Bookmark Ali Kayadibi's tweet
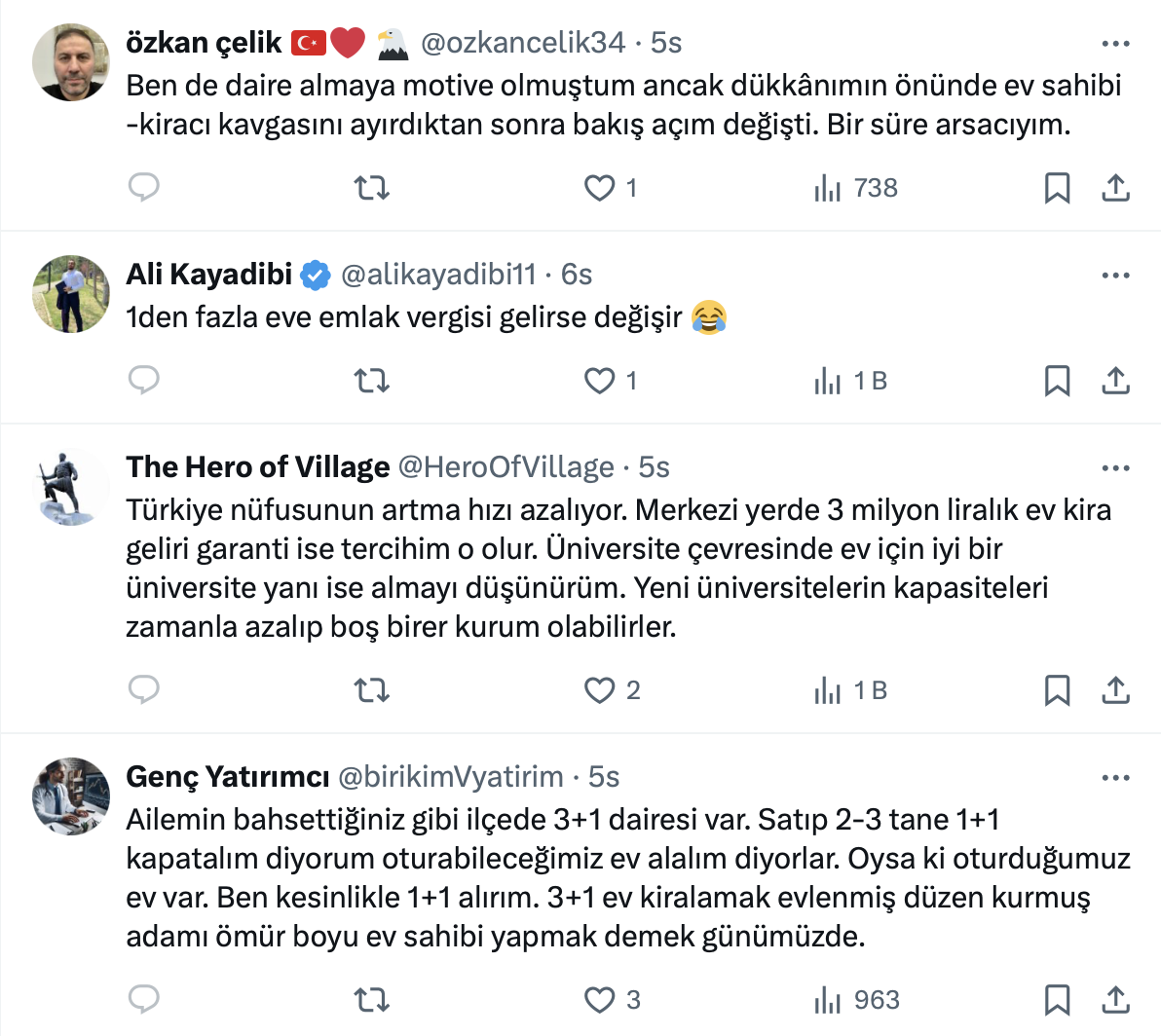Image resolution: width=1161 pixels, height=1036 pixels. click(1057, 381)
